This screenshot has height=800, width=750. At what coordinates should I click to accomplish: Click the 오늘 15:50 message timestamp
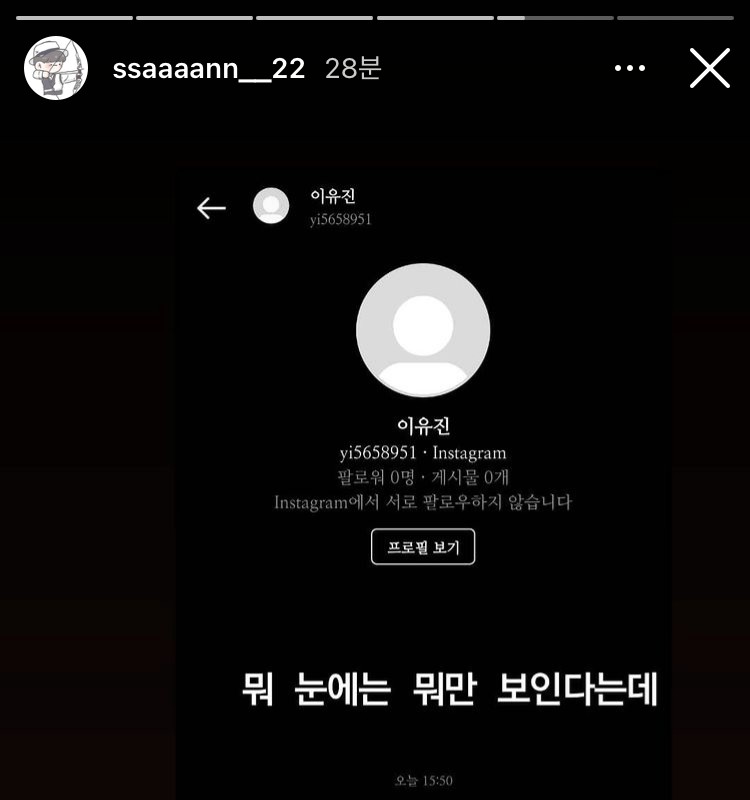pyautogui.click(x=423, y=780)
